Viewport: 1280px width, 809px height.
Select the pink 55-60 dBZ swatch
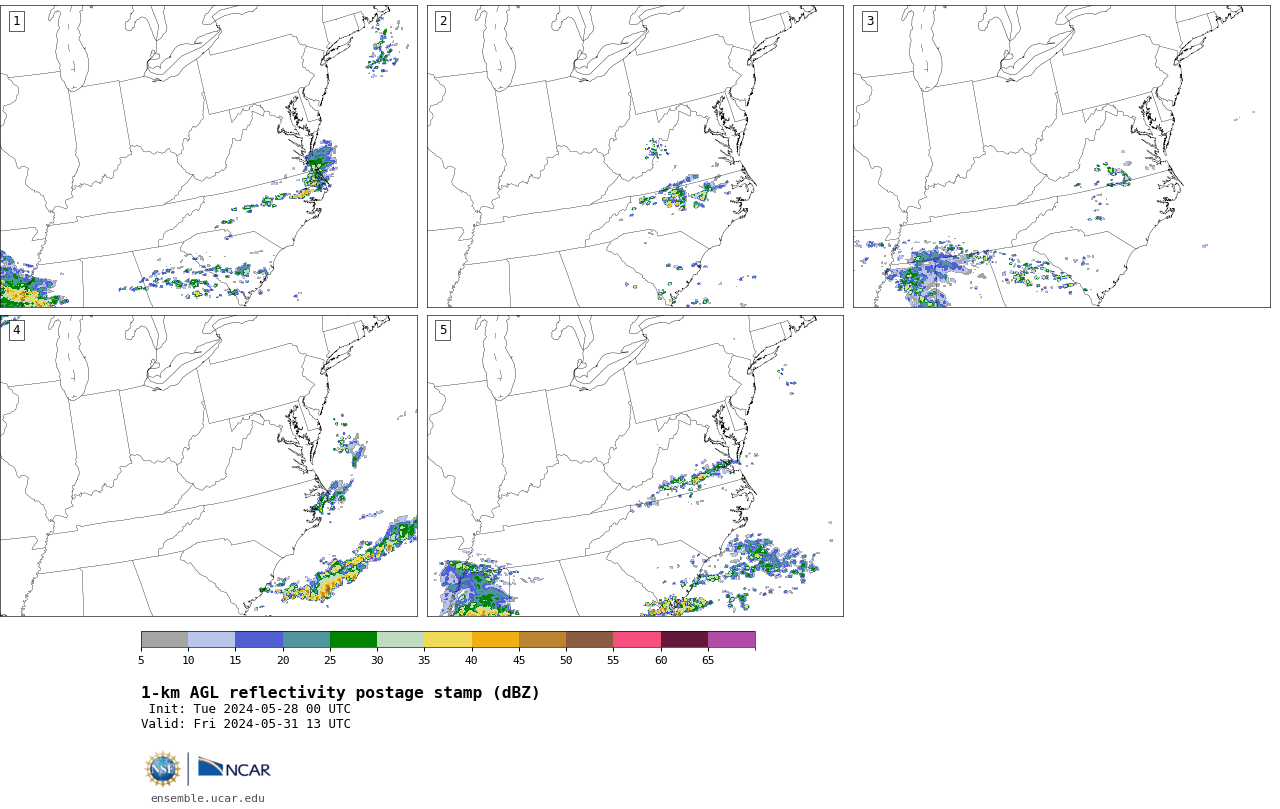click(x=637, y=640)
